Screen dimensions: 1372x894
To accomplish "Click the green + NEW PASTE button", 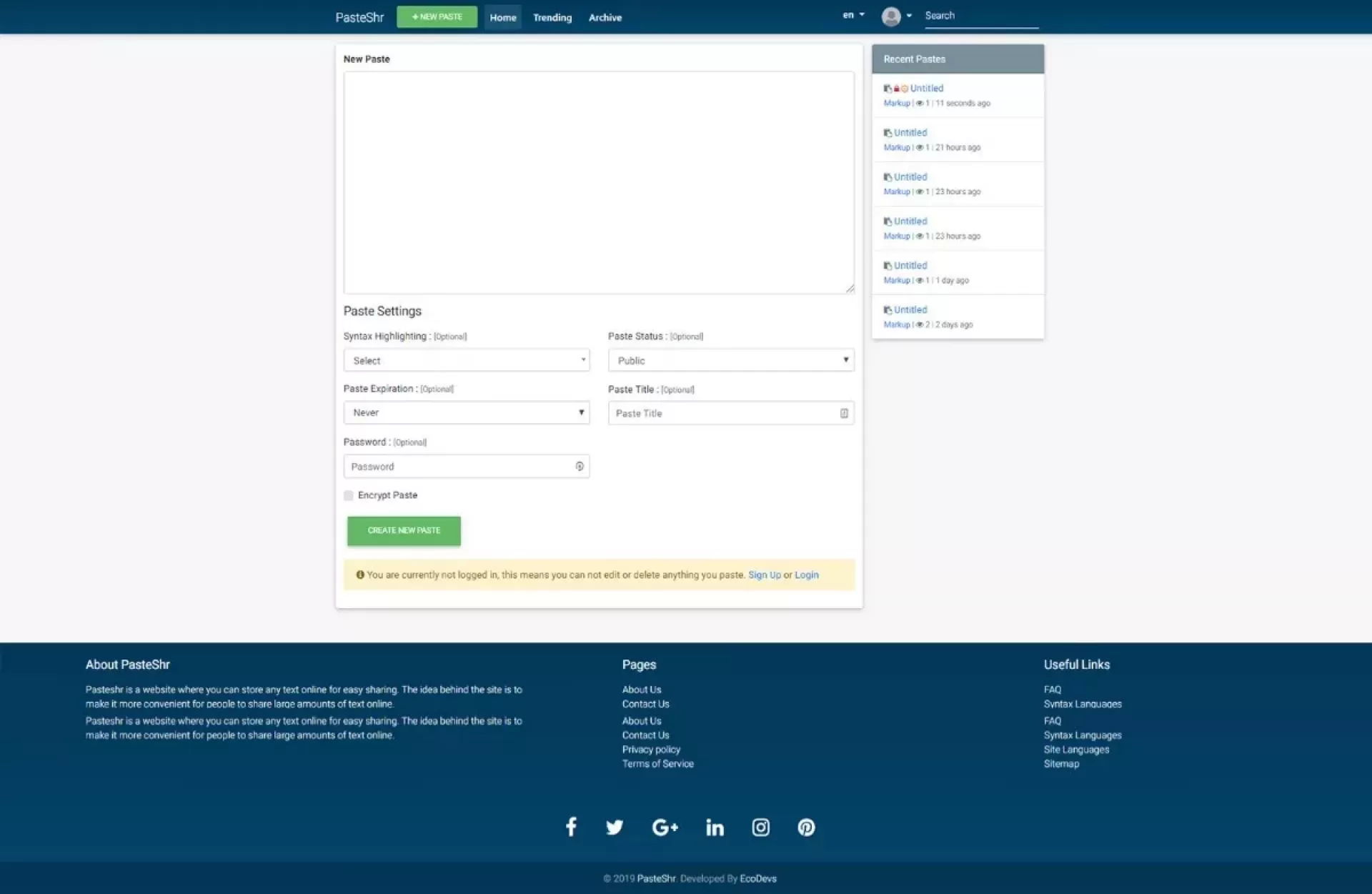I will click(x=437, y=16).
